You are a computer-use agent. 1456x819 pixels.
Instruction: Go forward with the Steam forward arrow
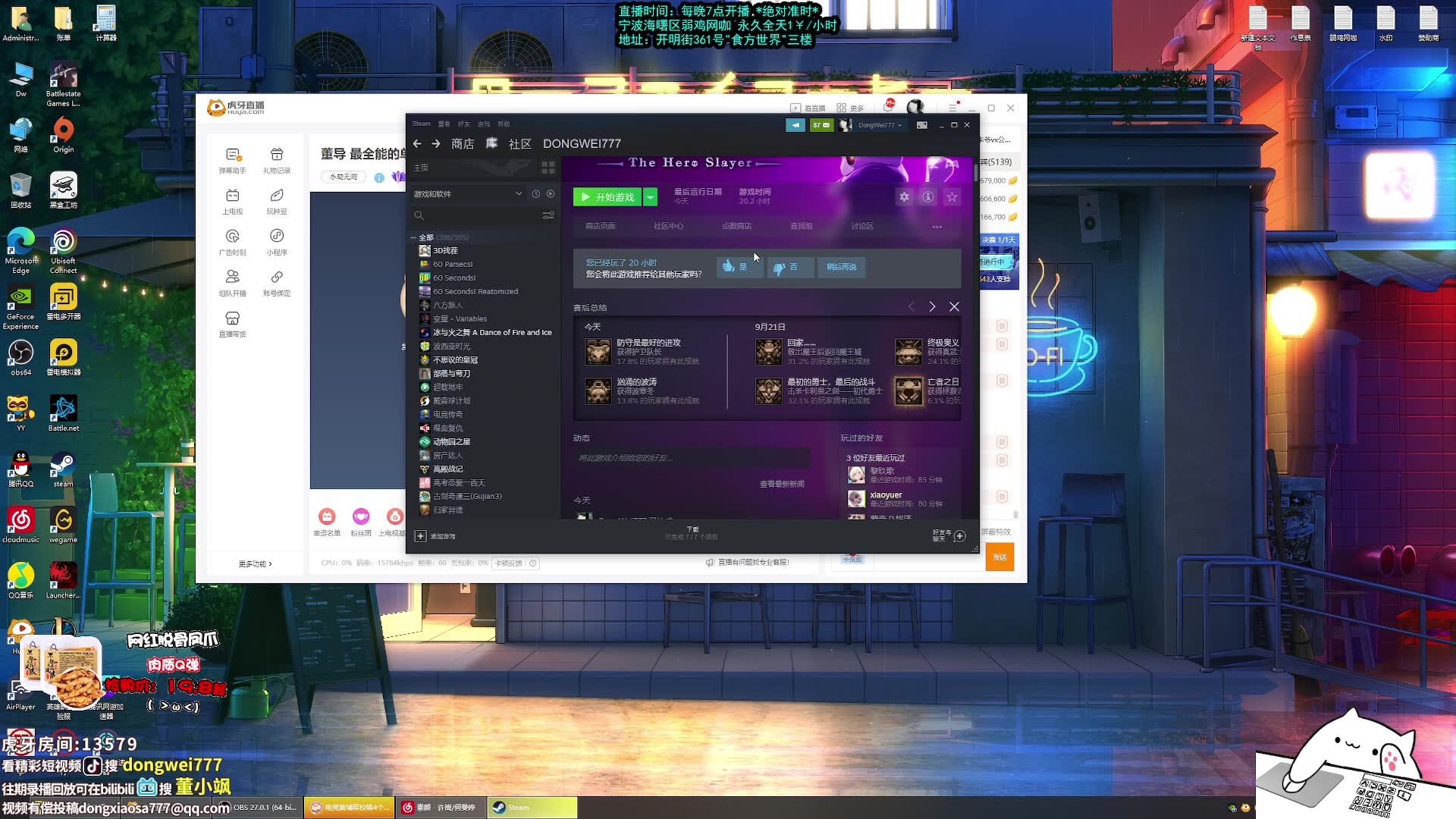(x=436, y=144)
